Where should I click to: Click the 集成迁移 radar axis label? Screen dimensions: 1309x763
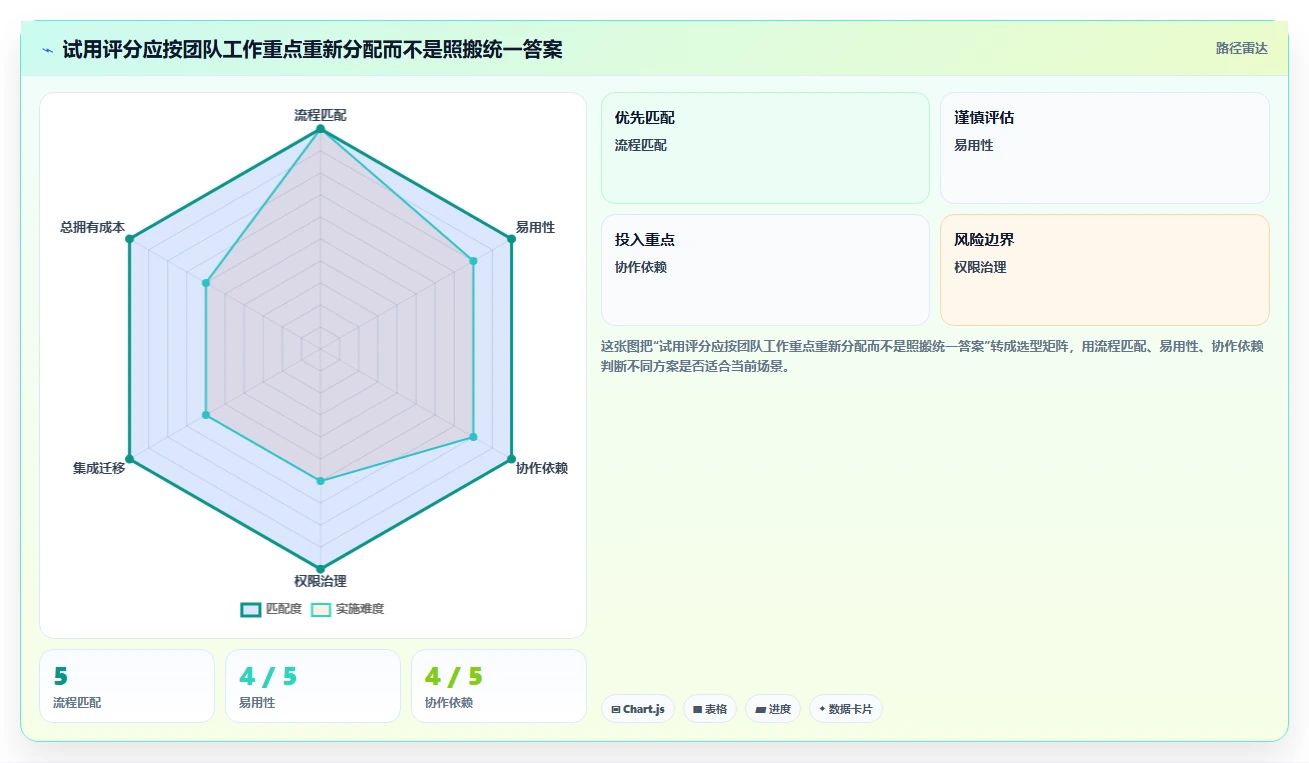pyautogui.click(x=99, y=468)
